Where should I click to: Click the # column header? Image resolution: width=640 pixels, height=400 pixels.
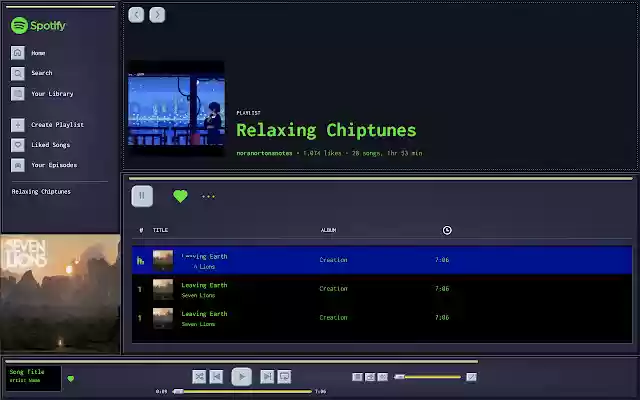141,230
